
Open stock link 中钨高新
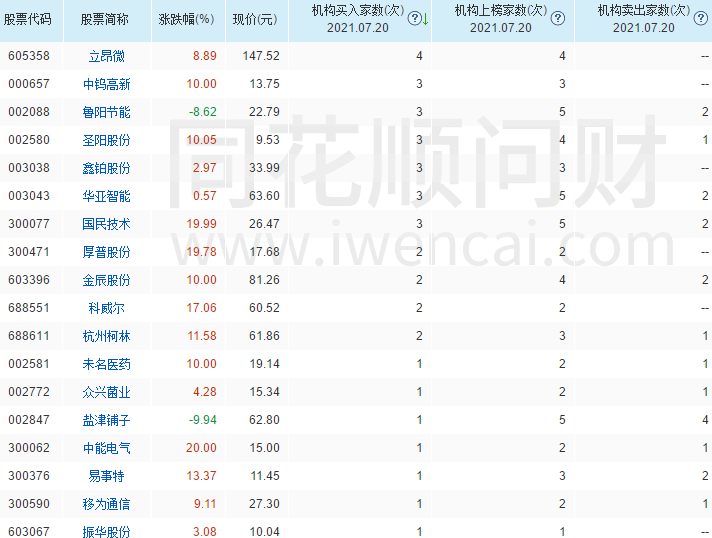[x=107, y=84]
